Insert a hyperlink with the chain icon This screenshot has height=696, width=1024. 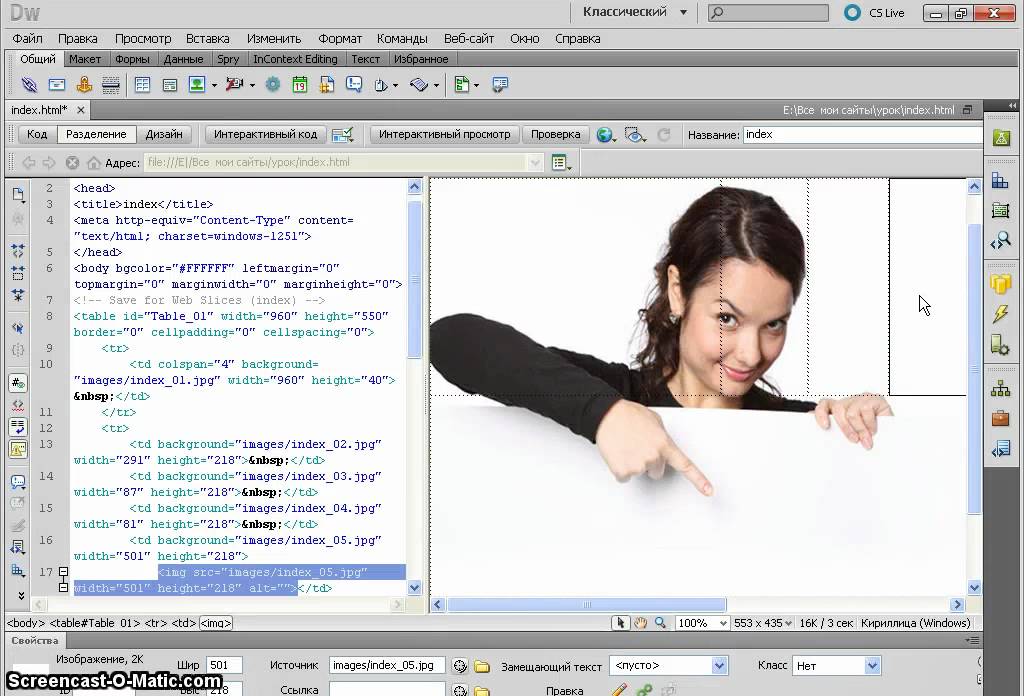(x=29, y=84)
